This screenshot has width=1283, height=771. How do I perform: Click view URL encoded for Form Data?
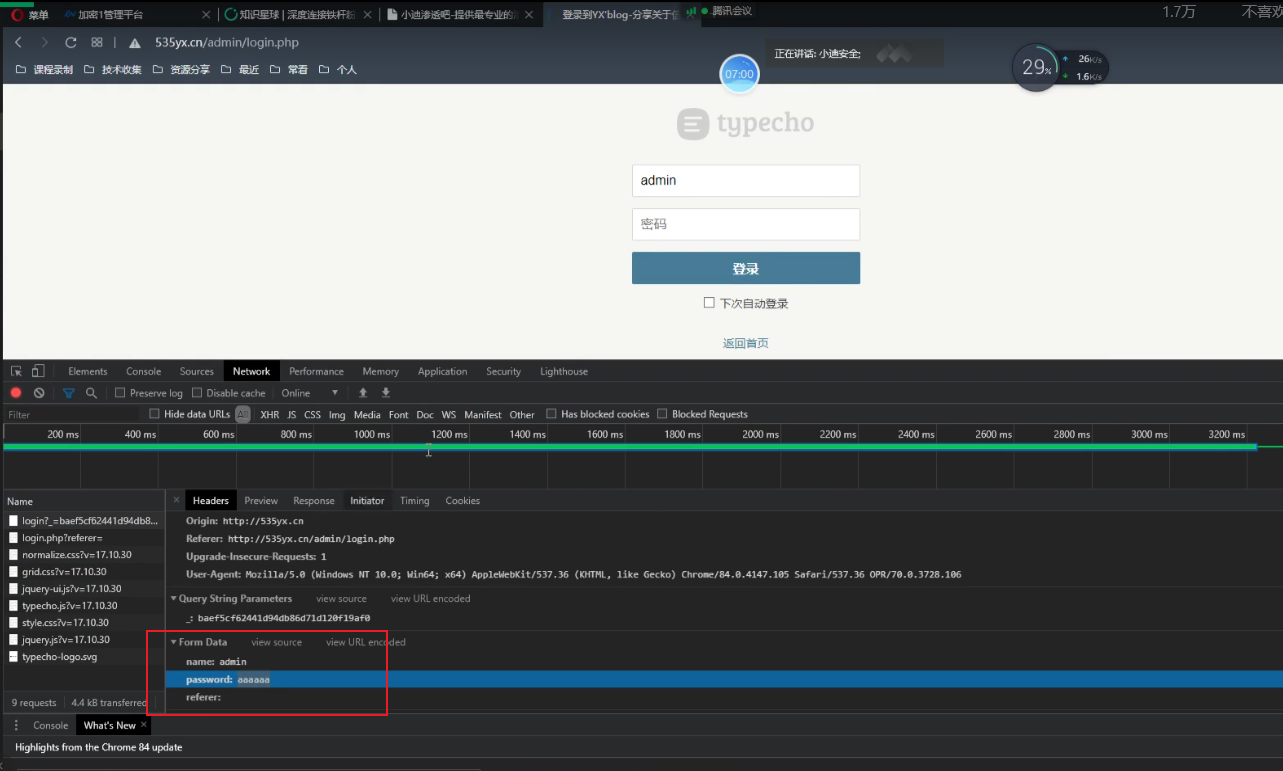click(x=366, y=642)
